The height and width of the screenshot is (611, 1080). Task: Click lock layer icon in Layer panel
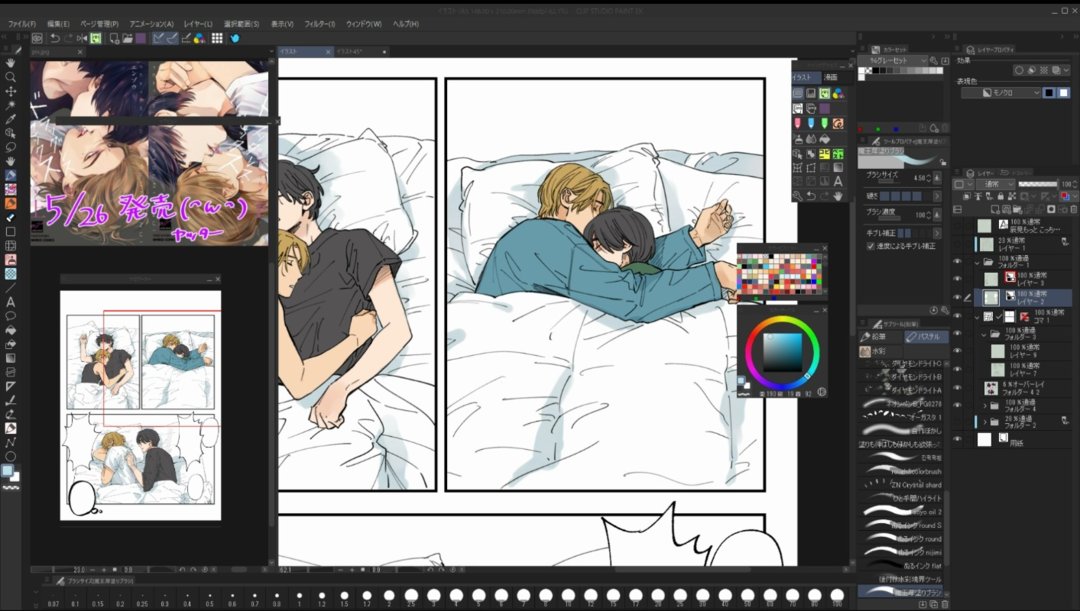[999, 196]
